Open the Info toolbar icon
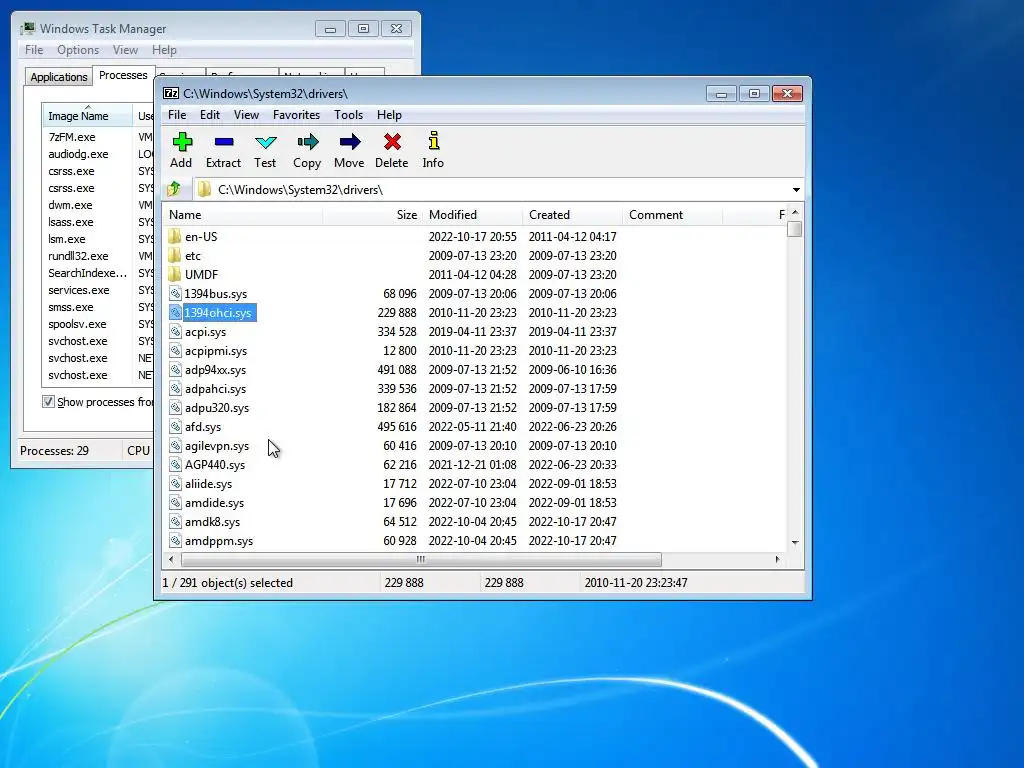The image size is (1024, 768). (434, 141)
